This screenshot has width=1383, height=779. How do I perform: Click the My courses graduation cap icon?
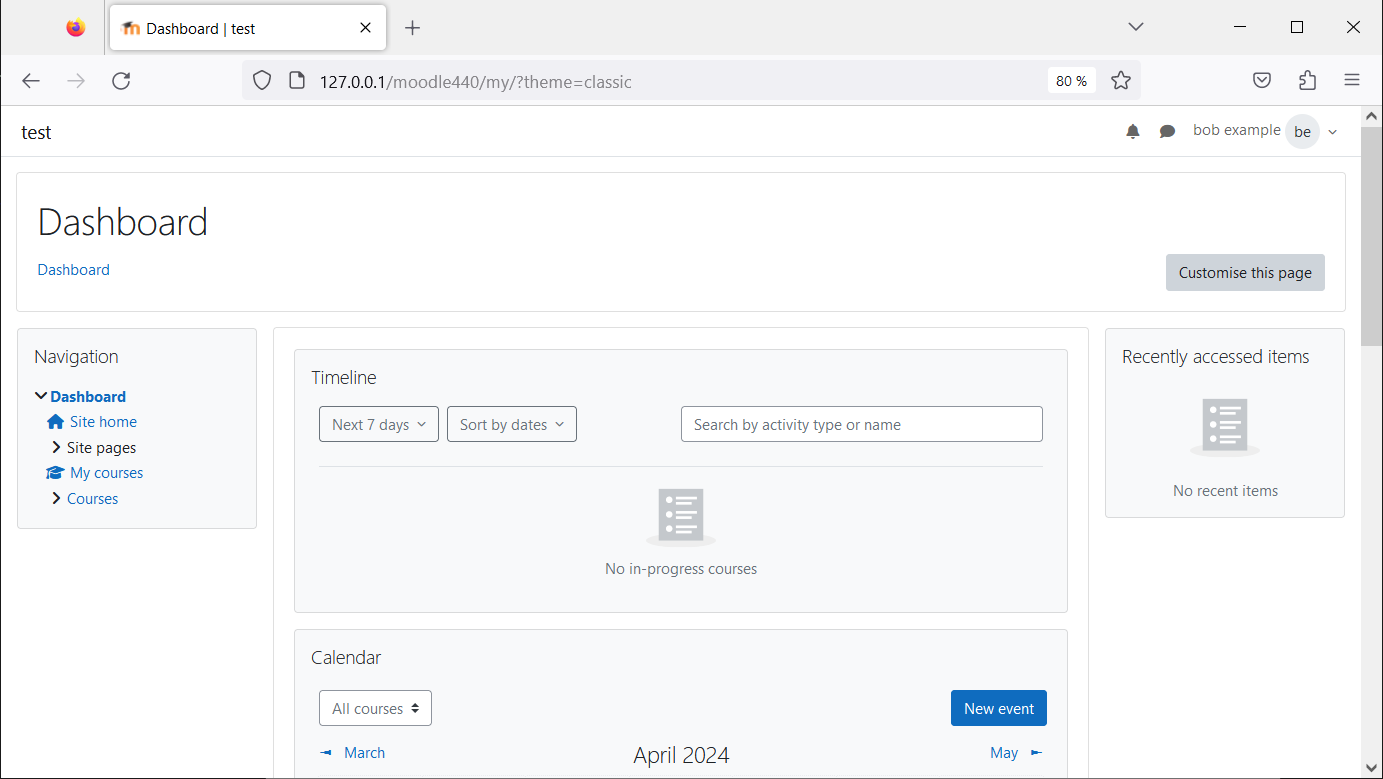point(56,473)
